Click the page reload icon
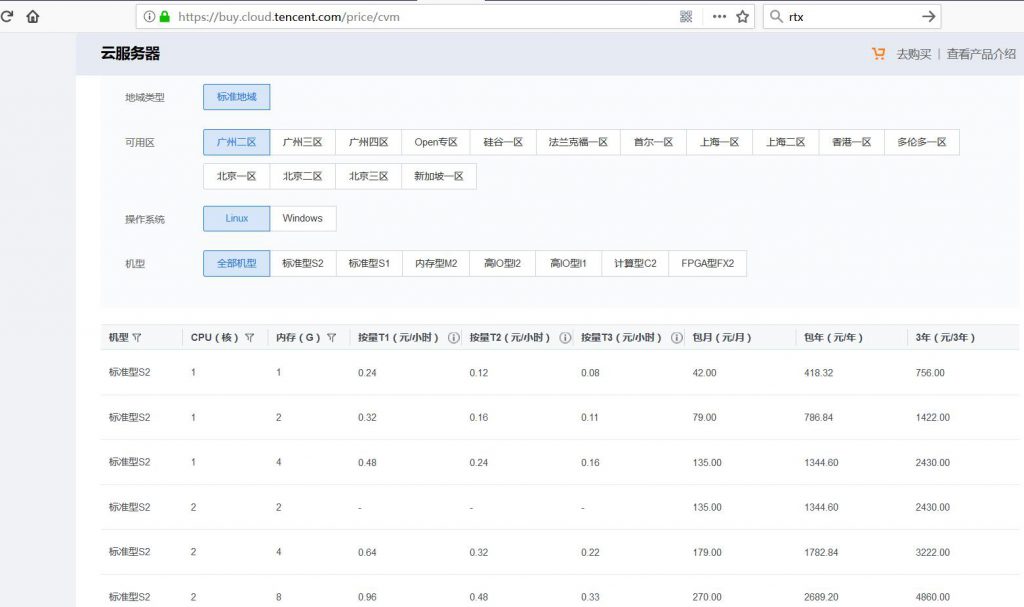The image size is (1024, 607). point(8,16)
